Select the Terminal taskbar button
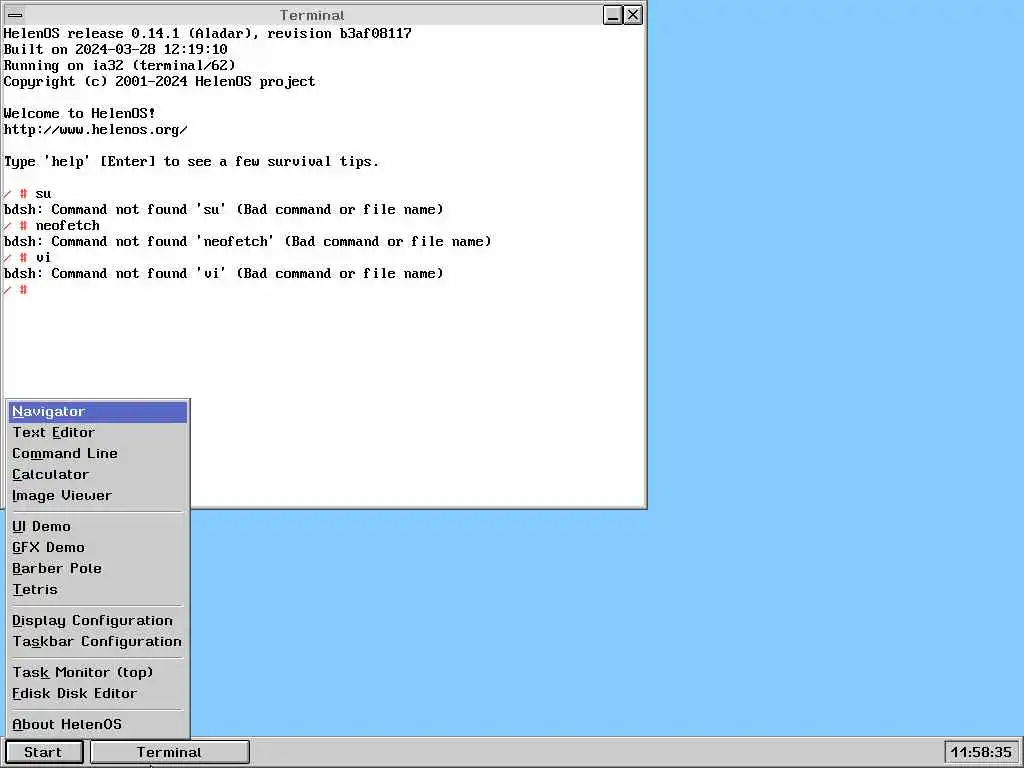Image resolution: width=1024 pixels, height=768 pixels. pyautogui.click(x=170, y=752)
